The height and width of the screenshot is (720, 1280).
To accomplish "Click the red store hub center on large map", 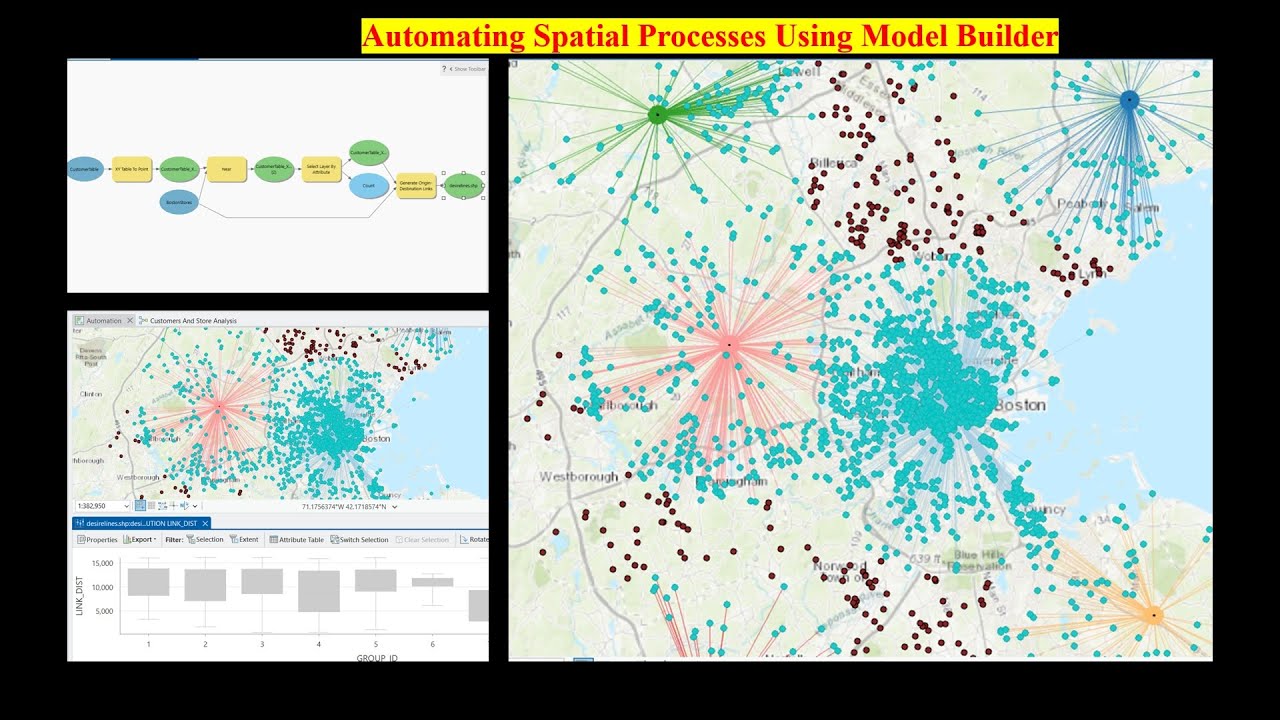I will [729, 344].
